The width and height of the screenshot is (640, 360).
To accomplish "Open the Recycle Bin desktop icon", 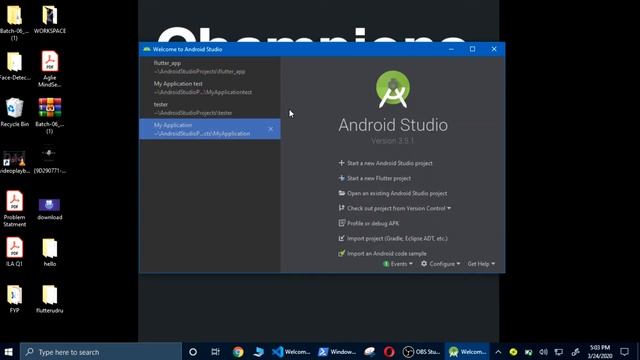I will 15,113.
